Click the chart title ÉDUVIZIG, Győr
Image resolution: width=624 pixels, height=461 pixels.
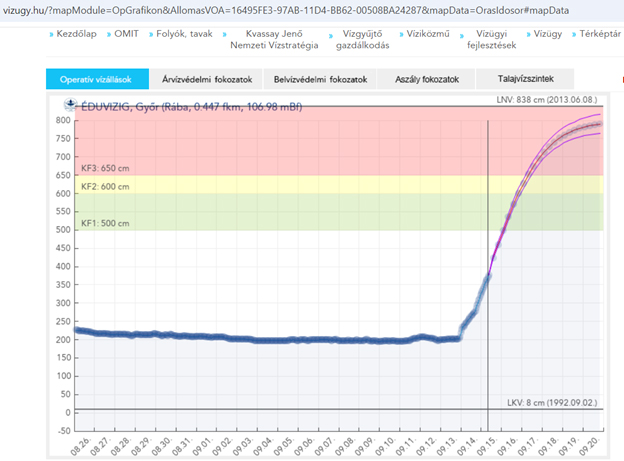click(x=191, y=106)
